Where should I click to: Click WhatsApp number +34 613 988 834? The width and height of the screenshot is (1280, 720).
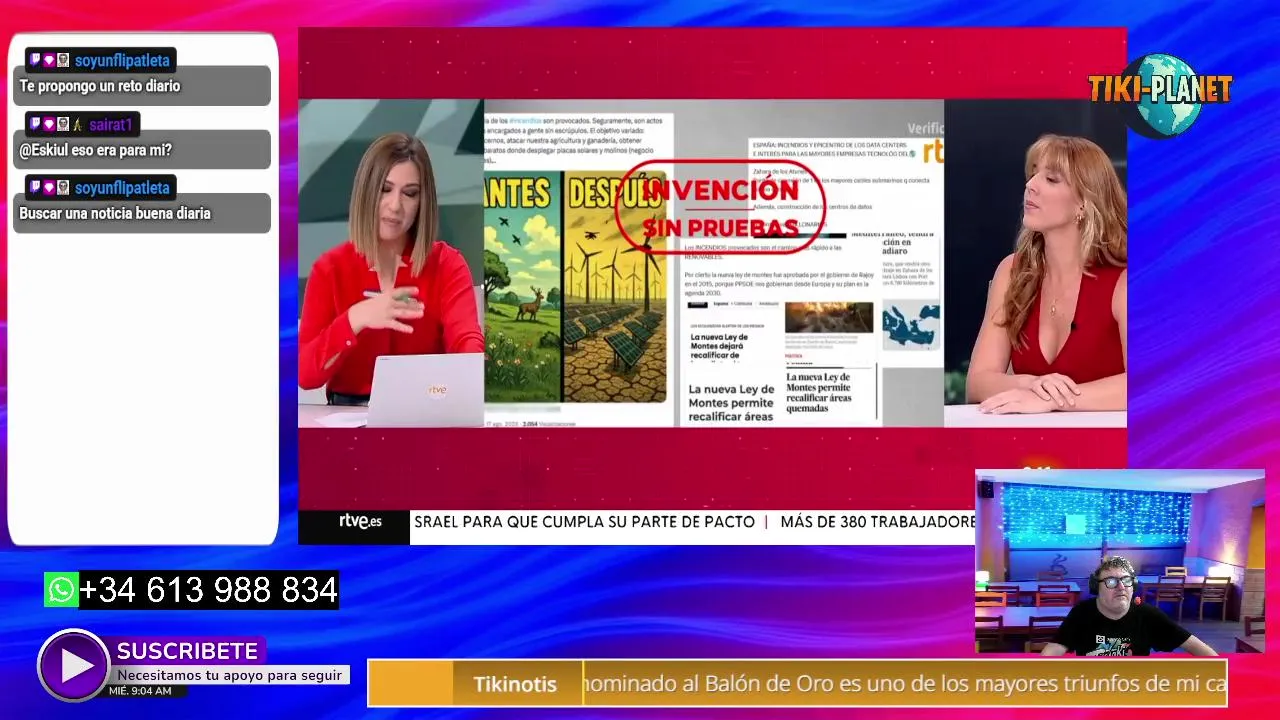click(x=208, y=590)
